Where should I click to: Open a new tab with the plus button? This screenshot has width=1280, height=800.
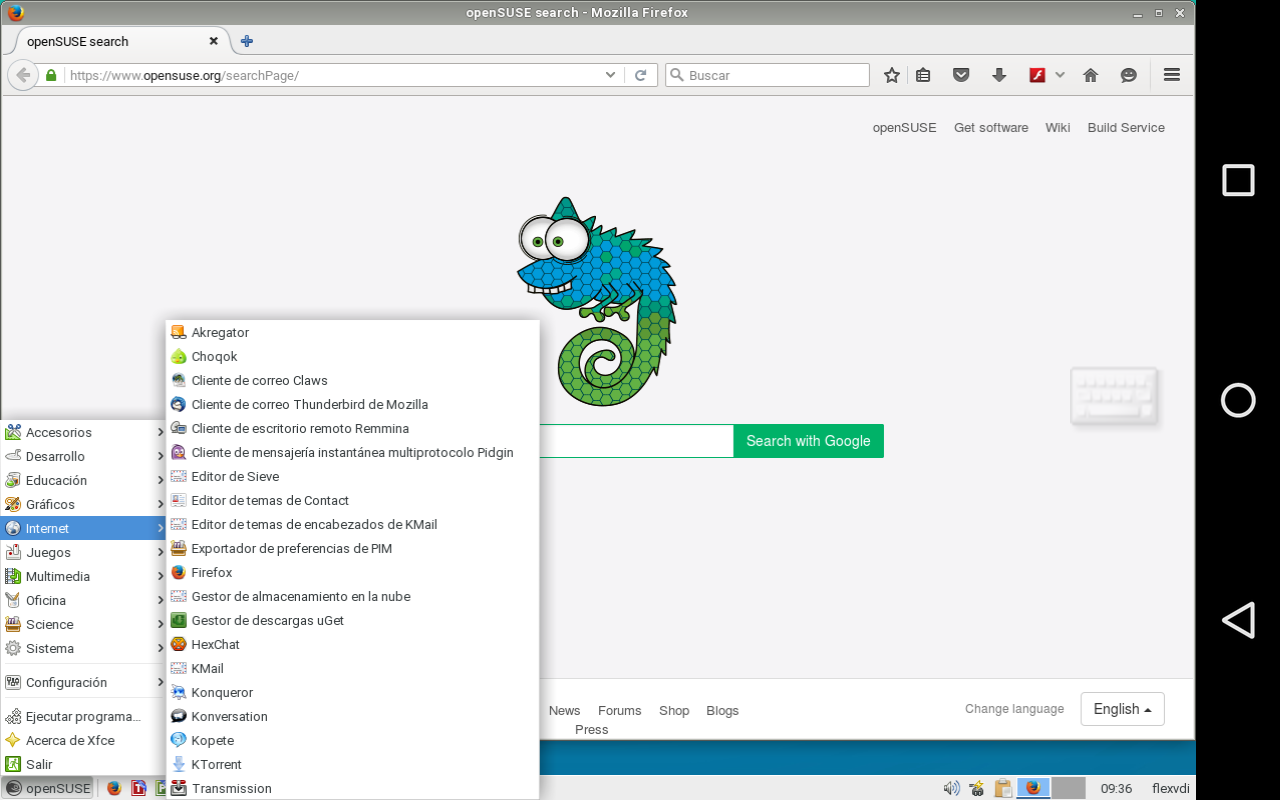coord(247,41)
